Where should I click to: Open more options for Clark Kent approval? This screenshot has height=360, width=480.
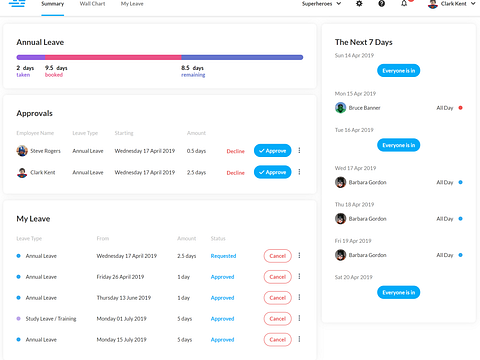coord(299,172)
